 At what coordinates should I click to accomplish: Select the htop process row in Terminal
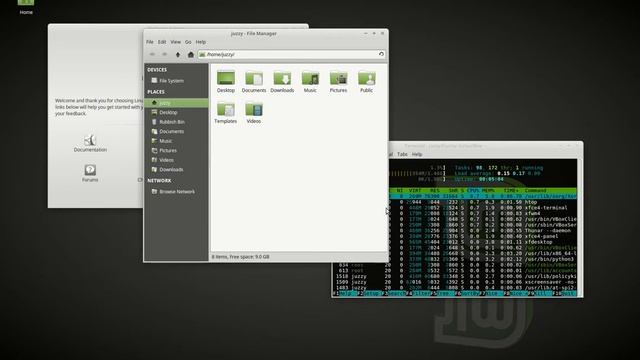pyautogui.click(x=483, y=202)
